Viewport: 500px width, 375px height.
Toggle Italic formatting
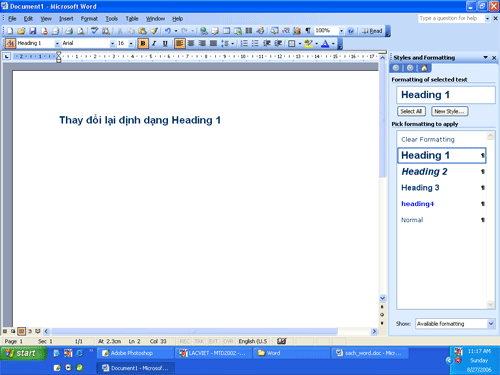pos(154,43)
